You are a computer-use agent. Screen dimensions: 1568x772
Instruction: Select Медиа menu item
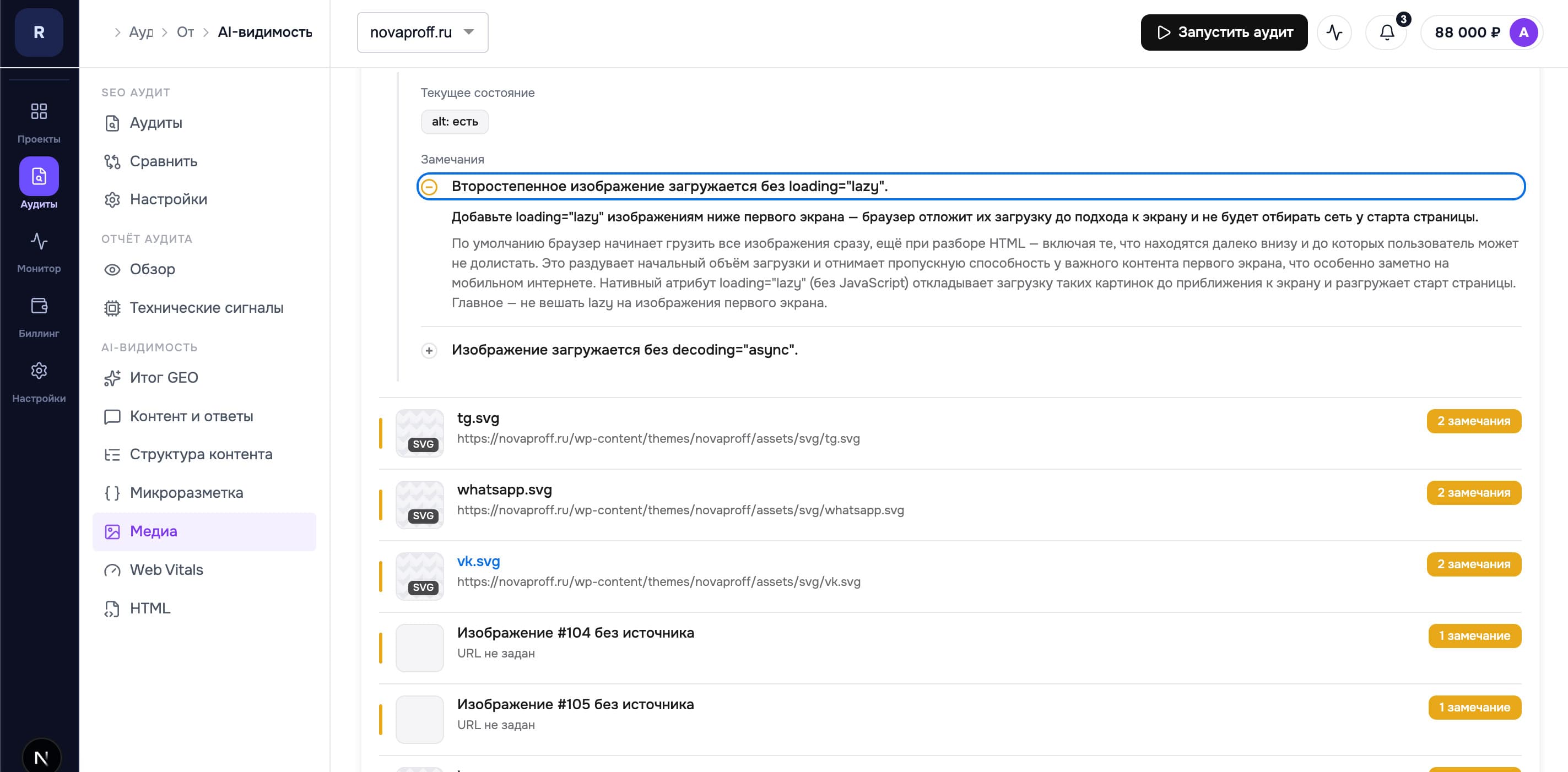204,532
